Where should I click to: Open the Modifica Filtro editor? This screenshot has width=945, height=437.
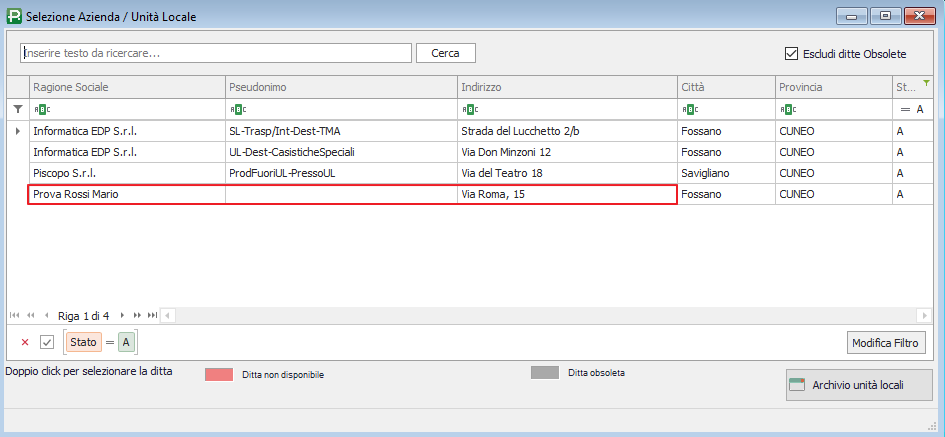click(885, 343)
